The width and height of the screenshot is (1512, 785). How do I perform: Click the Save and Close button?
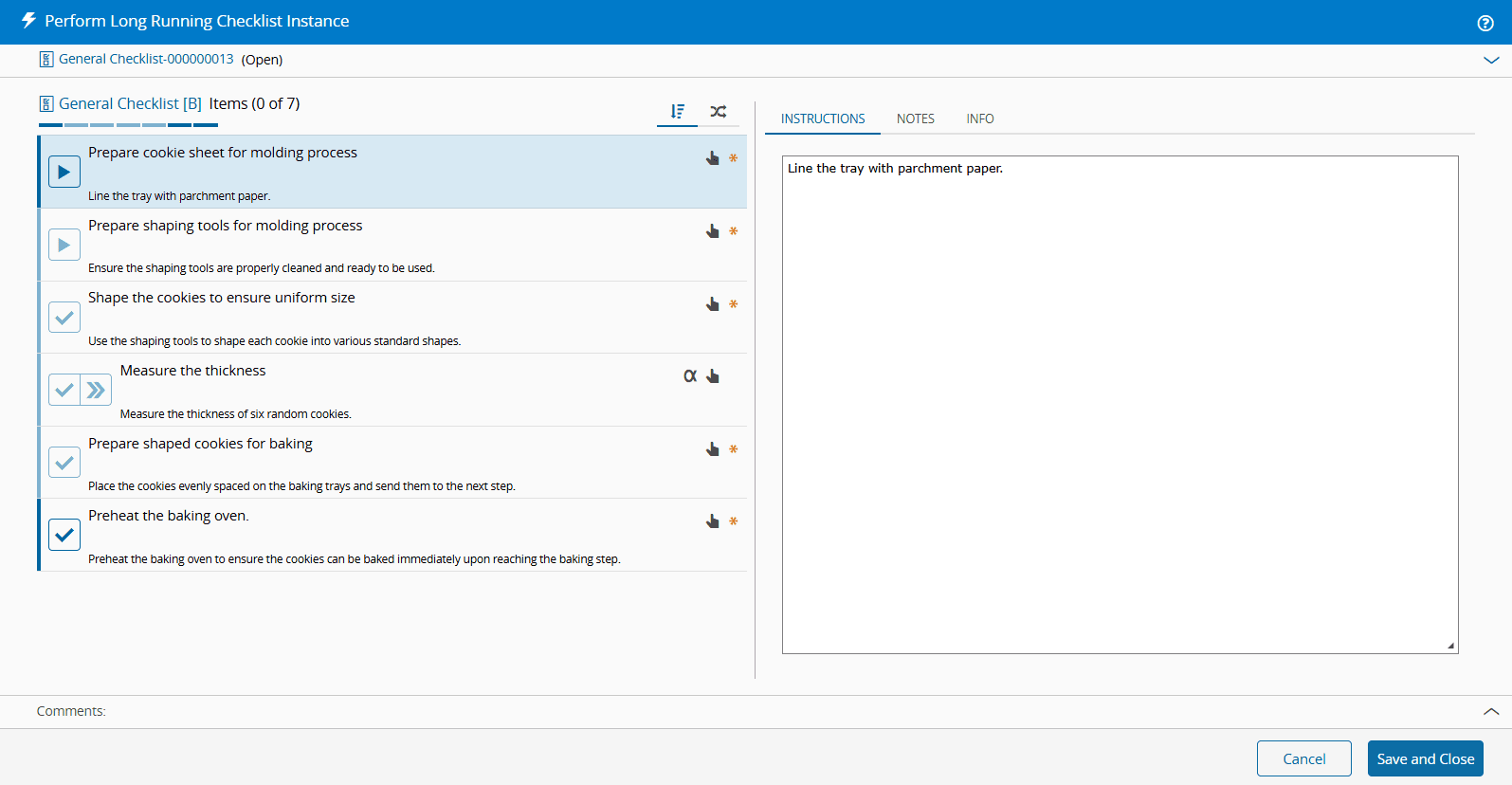(x=1425, y=758)
